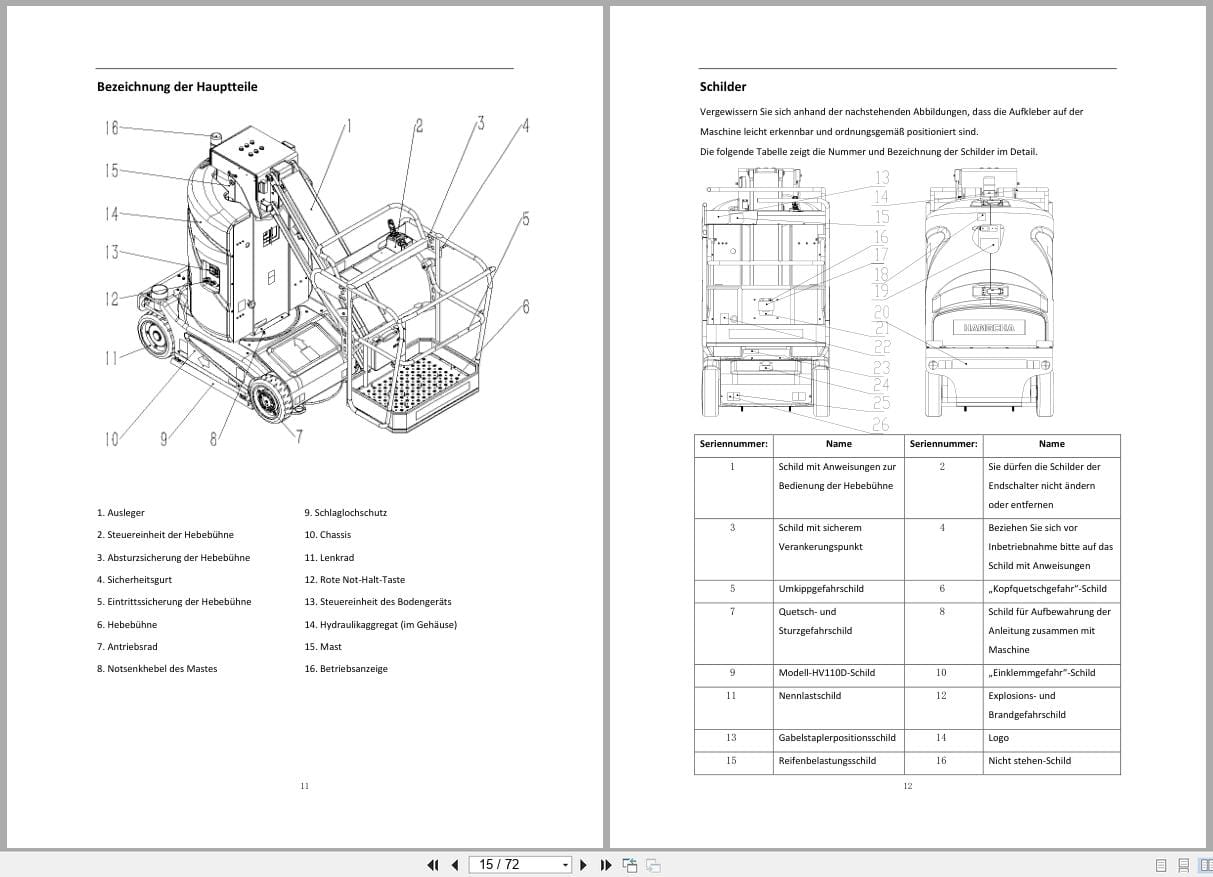The image size is (1213, 877).
Task: Advance to the next page
Action: click(584, 864)
